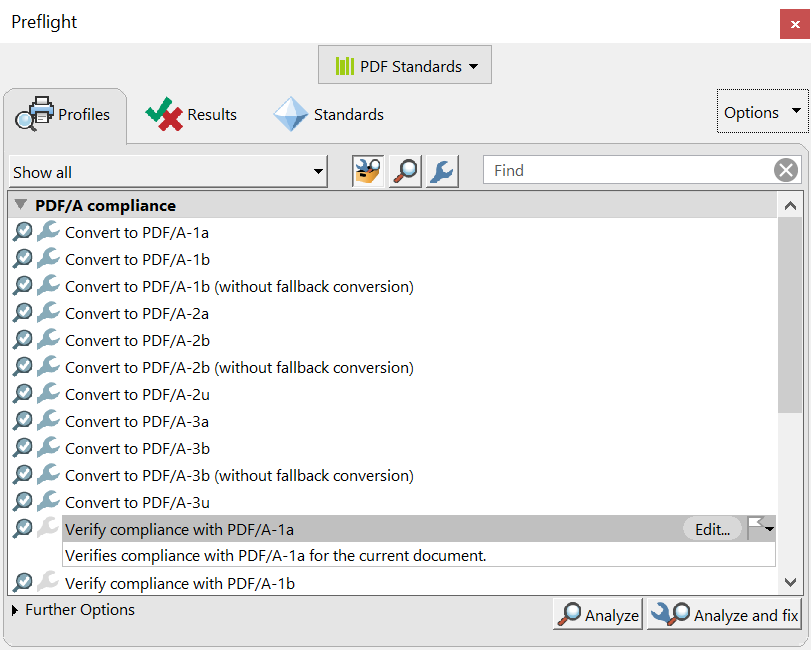Screen dimensions: 811x650
Task: Select single checks magnifier icon
Action: (406, 171)
